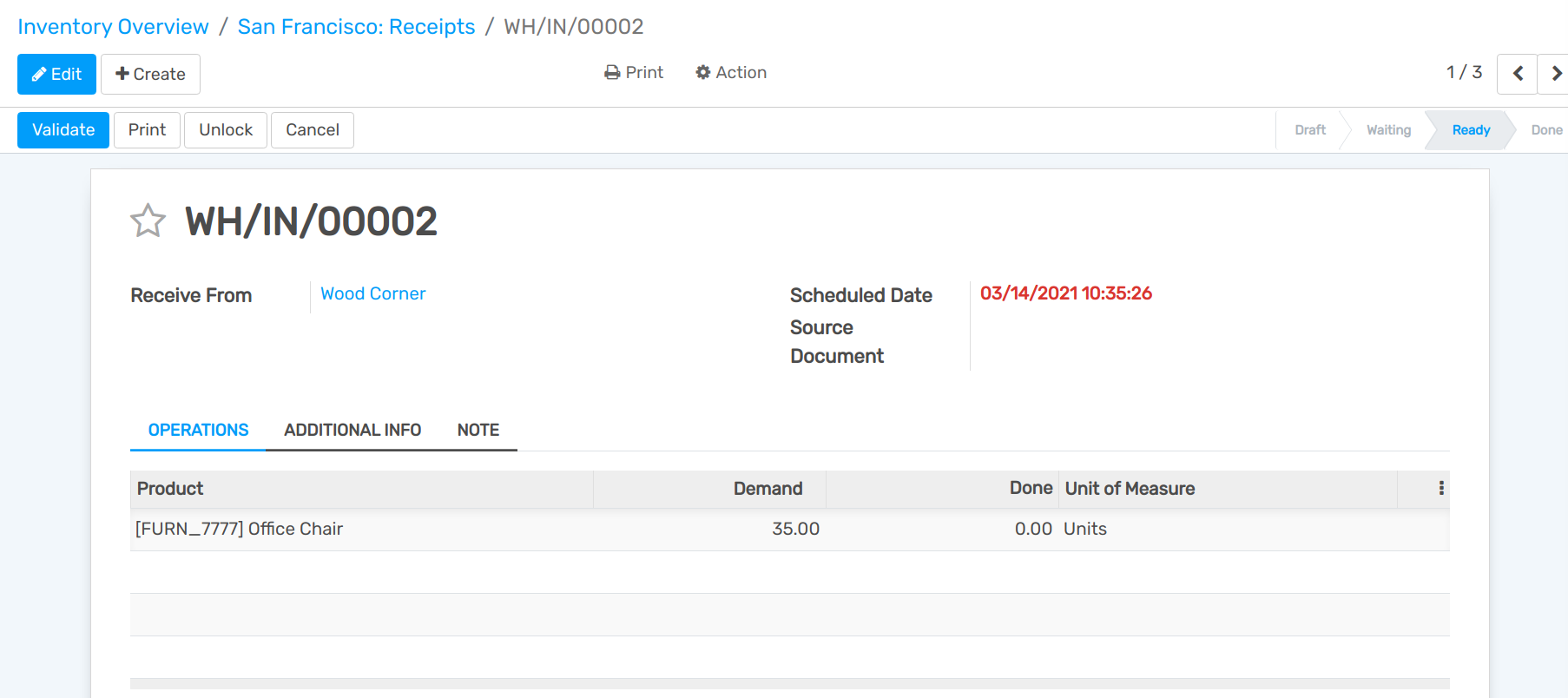Open the Print dropdown with printer icon

point(634,73)
